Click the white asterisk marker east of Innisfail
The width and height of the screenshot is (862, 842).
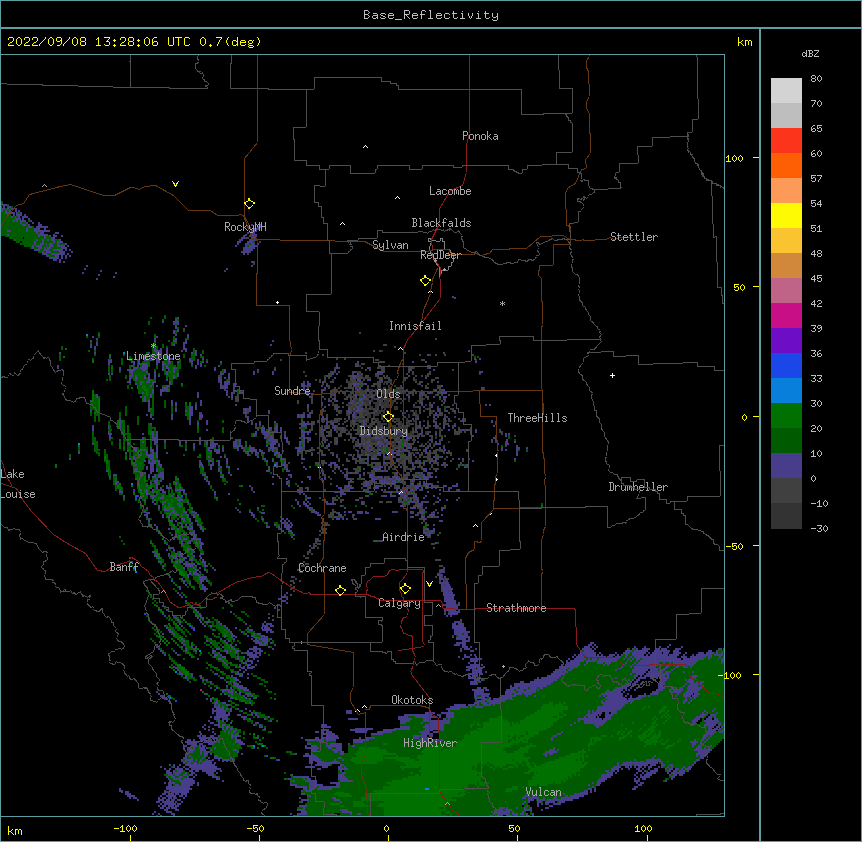point(502,303)
